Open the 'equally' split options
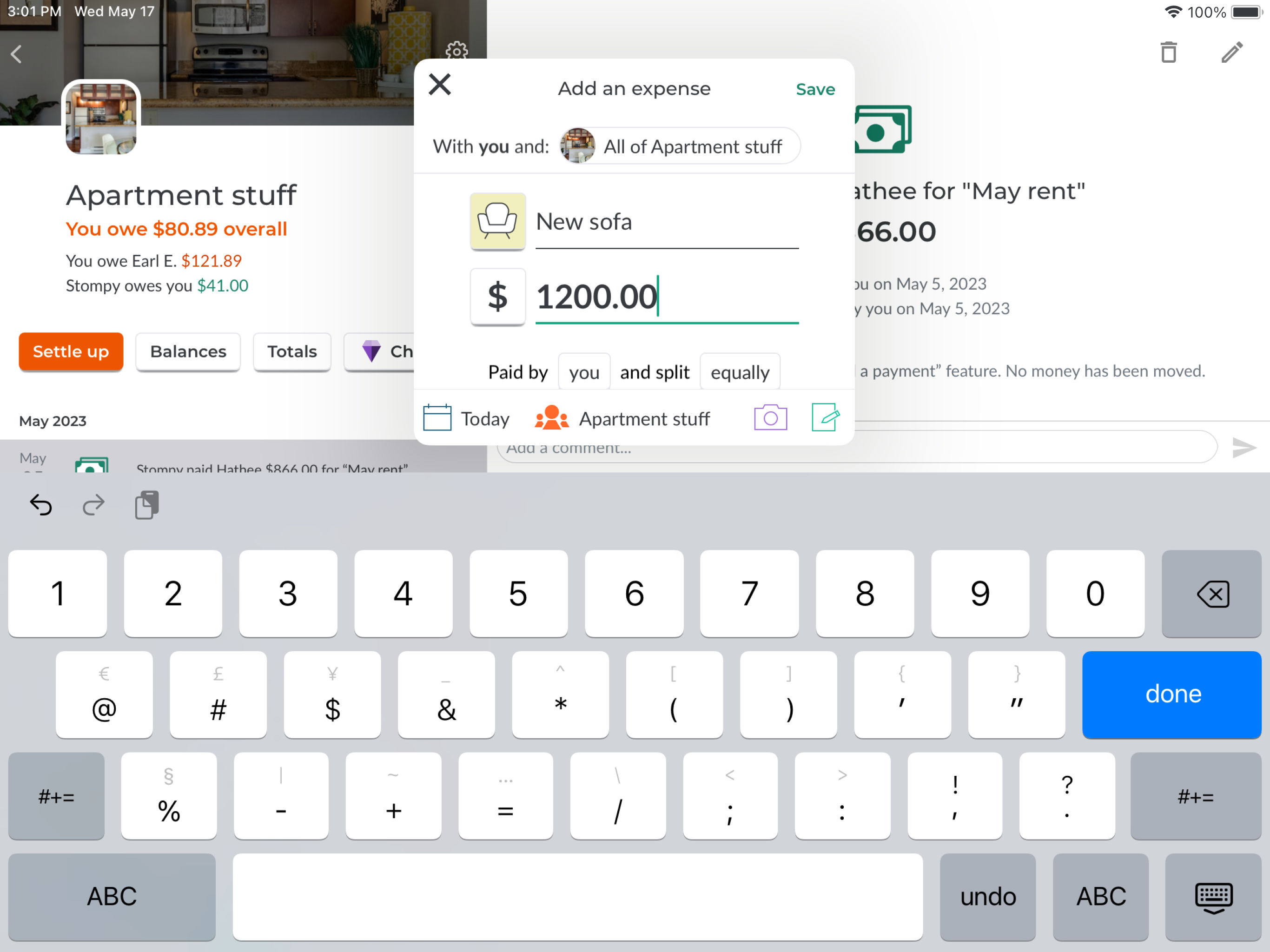 pyautogui.click(x=740, y=372)
